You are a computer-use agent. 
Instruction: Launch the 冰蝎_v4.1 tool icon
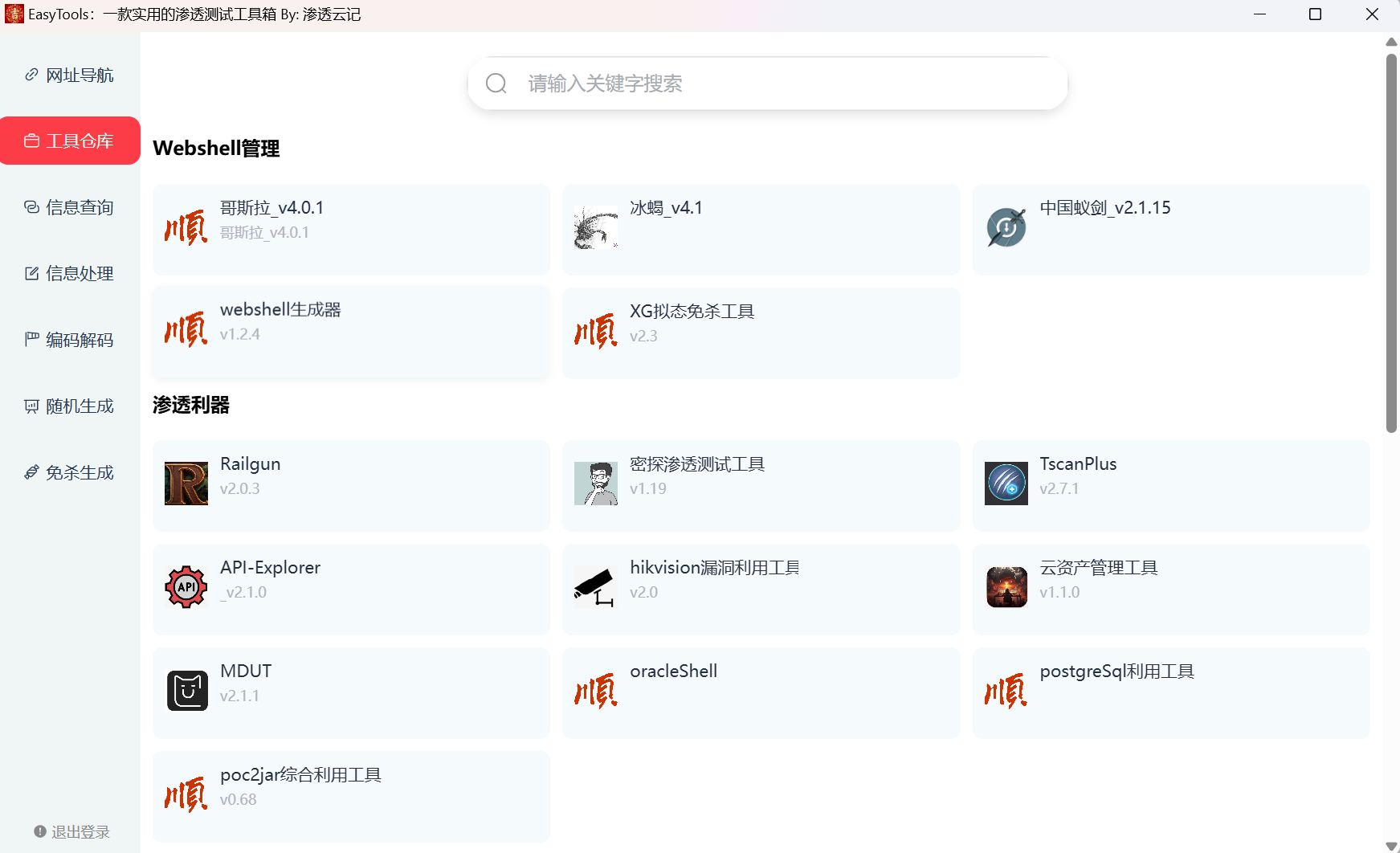[x=596, y=227]
